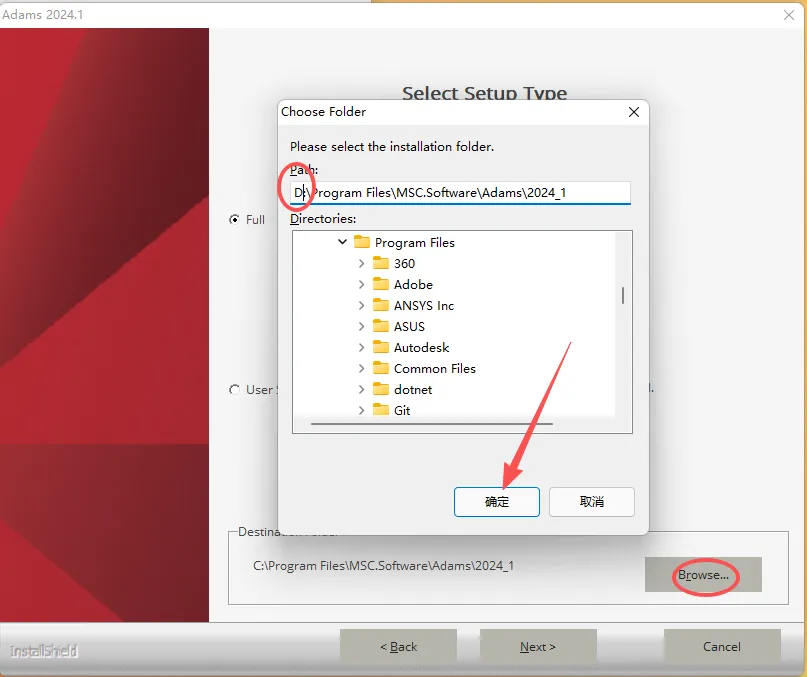Cancel folder selection with 取消 button

click(592, 501)
